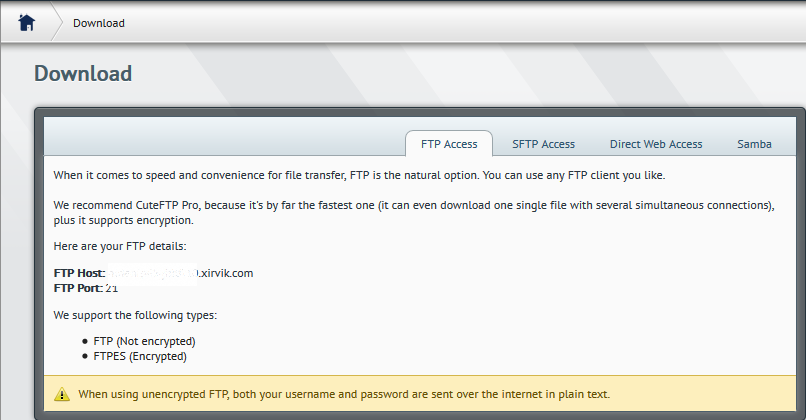Click the breadcrumb chevron separator after home
This screenshot has height=420, width=806.
[57, 23]
